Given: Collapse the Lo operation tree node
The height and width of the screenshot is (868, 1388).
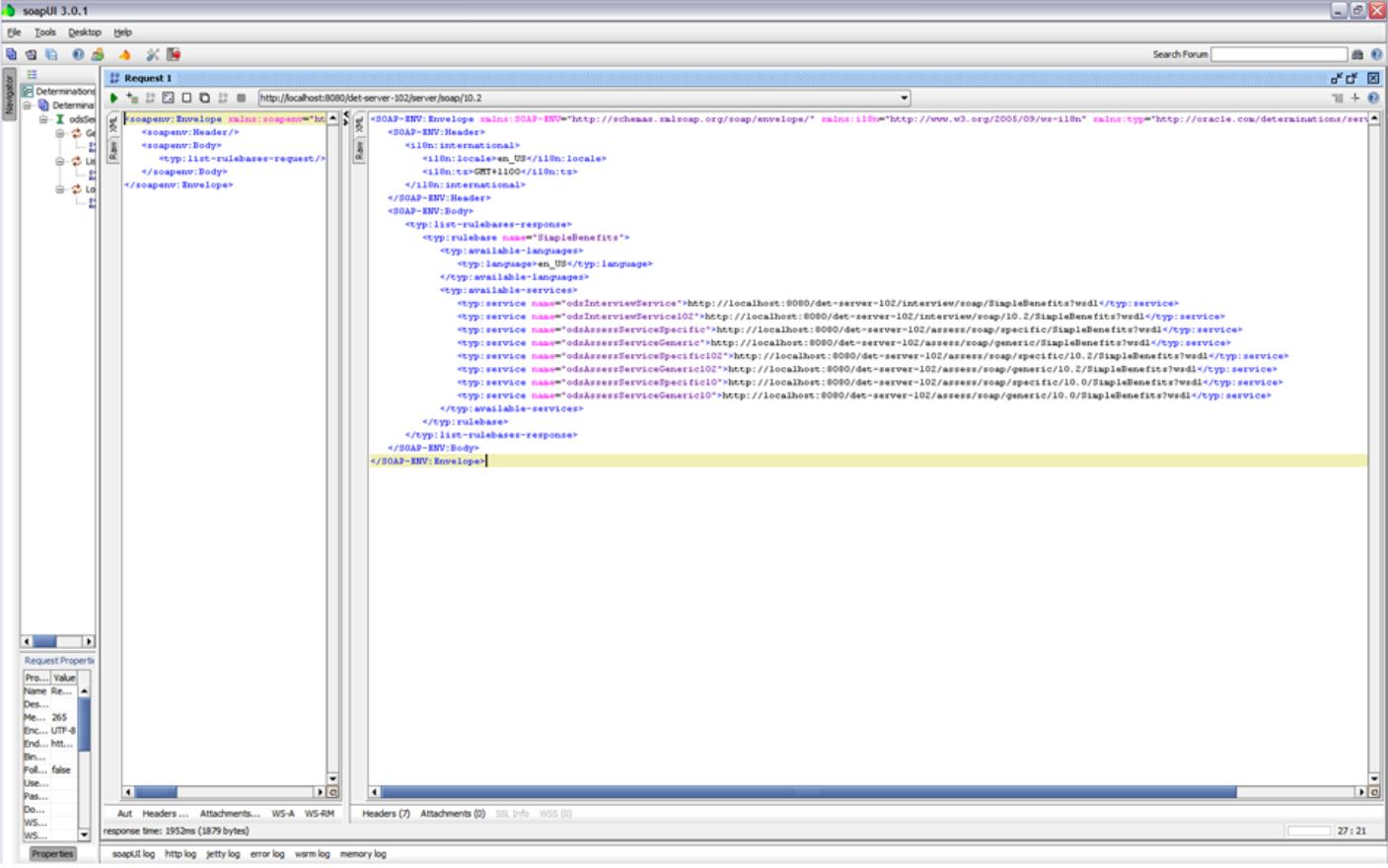Looking at the screenshot, I should 60,189.
